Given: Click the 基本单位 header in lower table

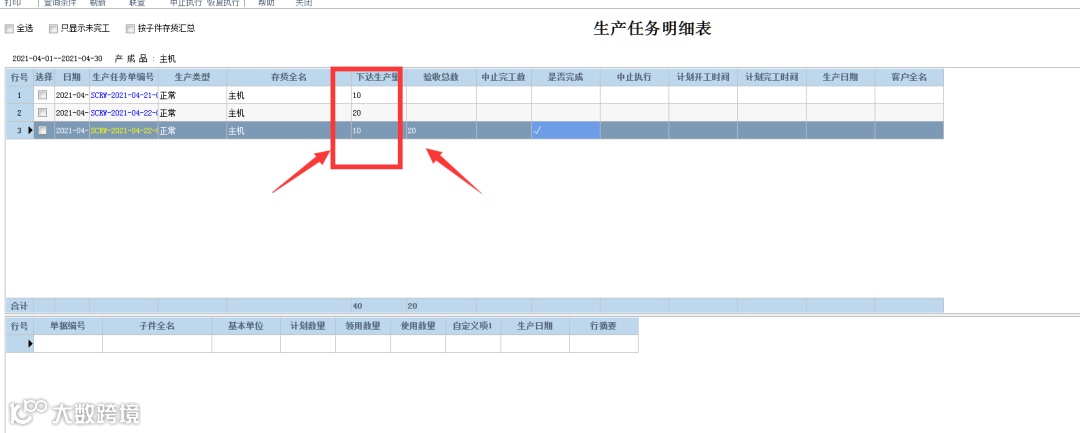Looking at the screenshot, I should [x=246, y=326].
